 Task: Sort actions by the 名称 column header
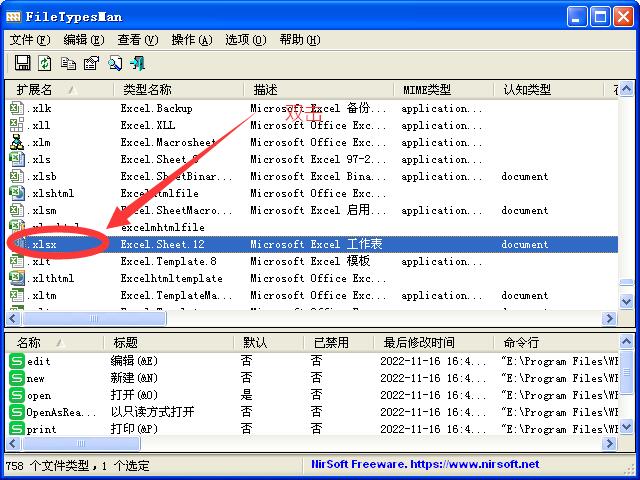click(54, 342)
